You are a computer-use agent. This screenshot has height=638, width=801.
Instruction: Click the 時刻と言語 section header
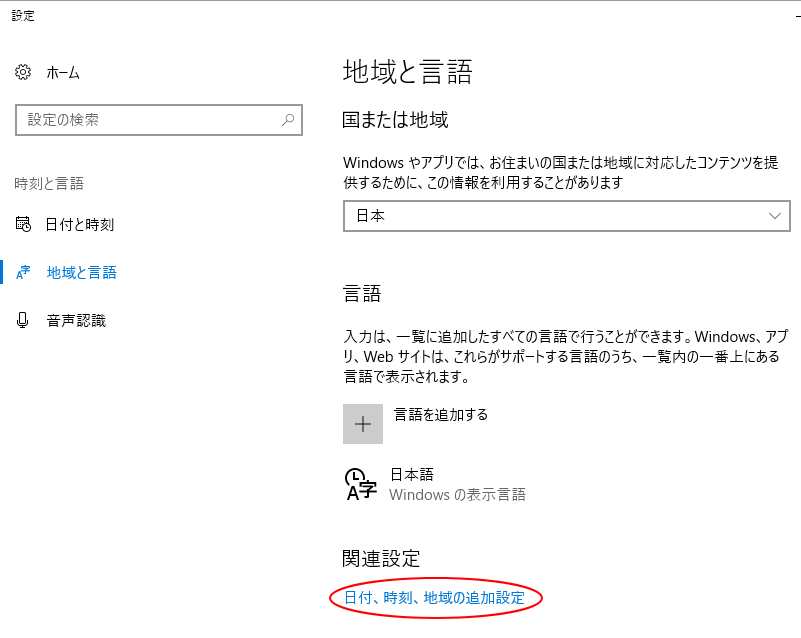coord(49,183)
